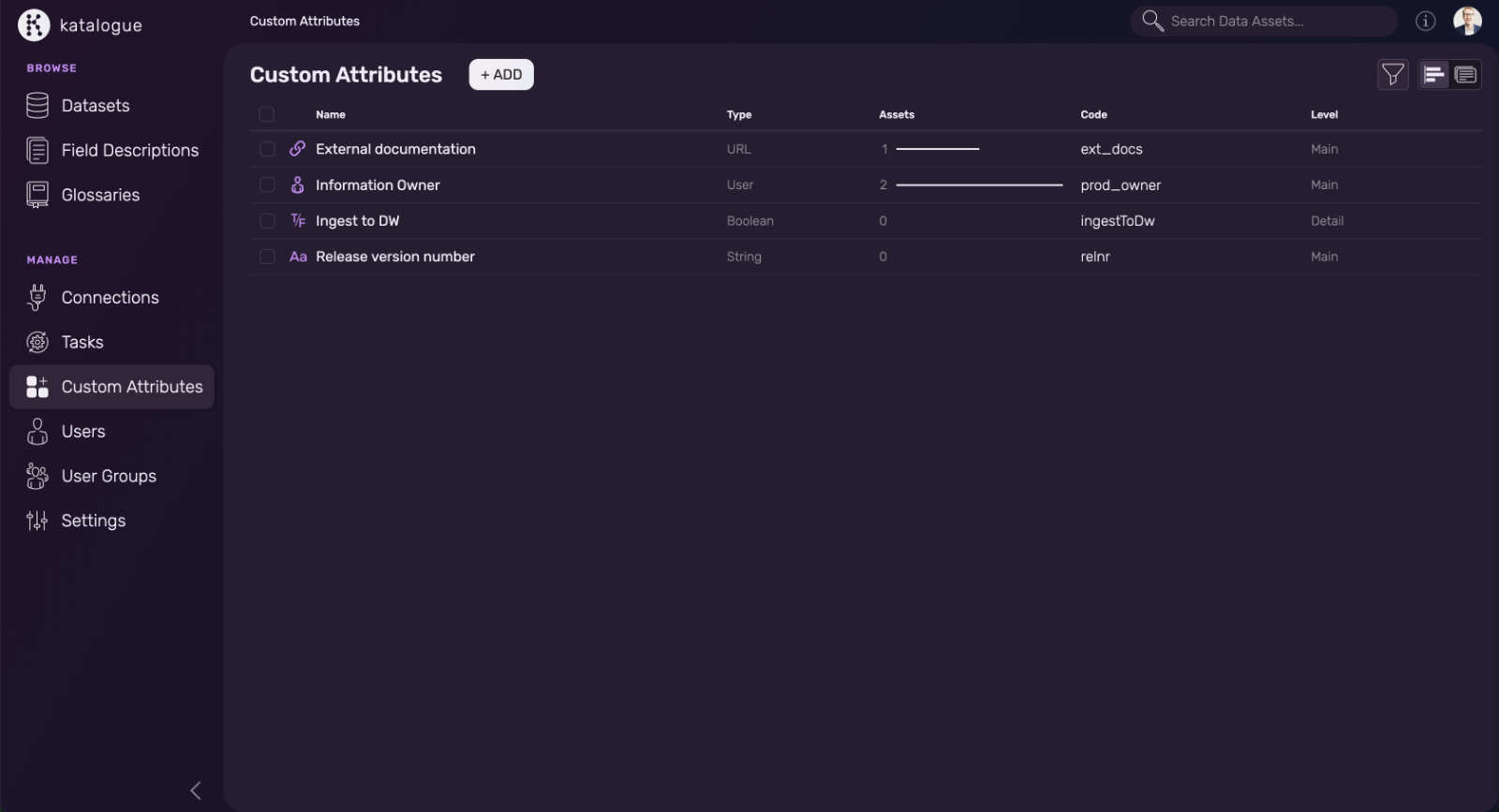Open the Tasks menu item

[111, 342]
